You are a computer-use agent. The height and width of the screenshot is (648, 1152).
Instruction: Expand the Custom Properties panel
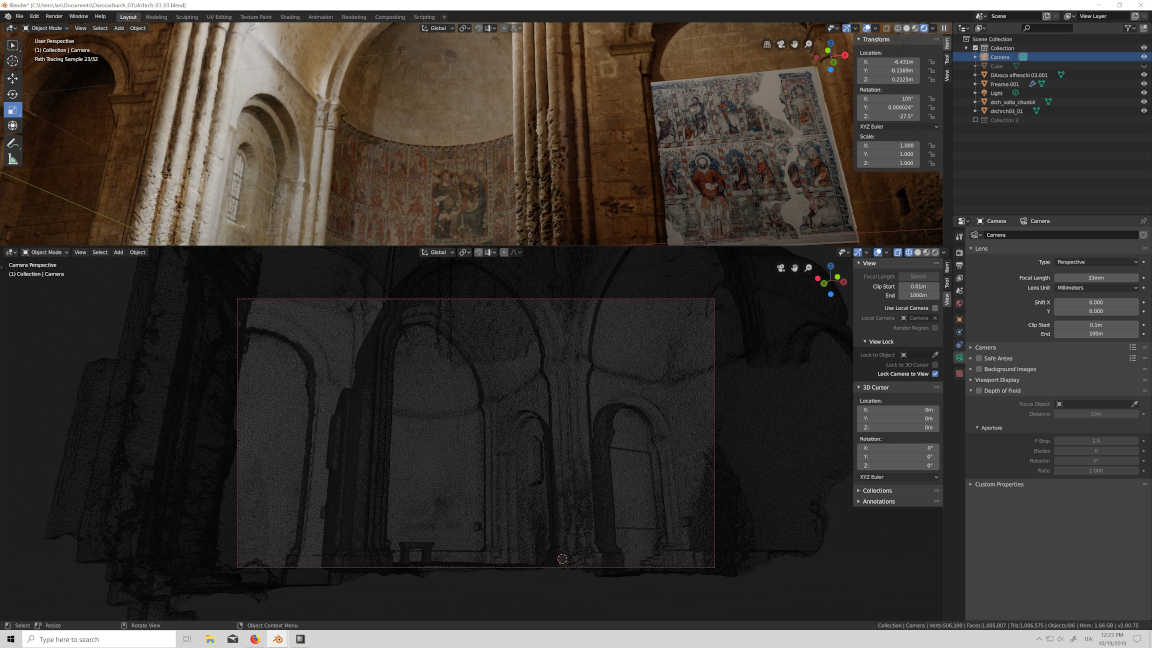click(998, 484)
